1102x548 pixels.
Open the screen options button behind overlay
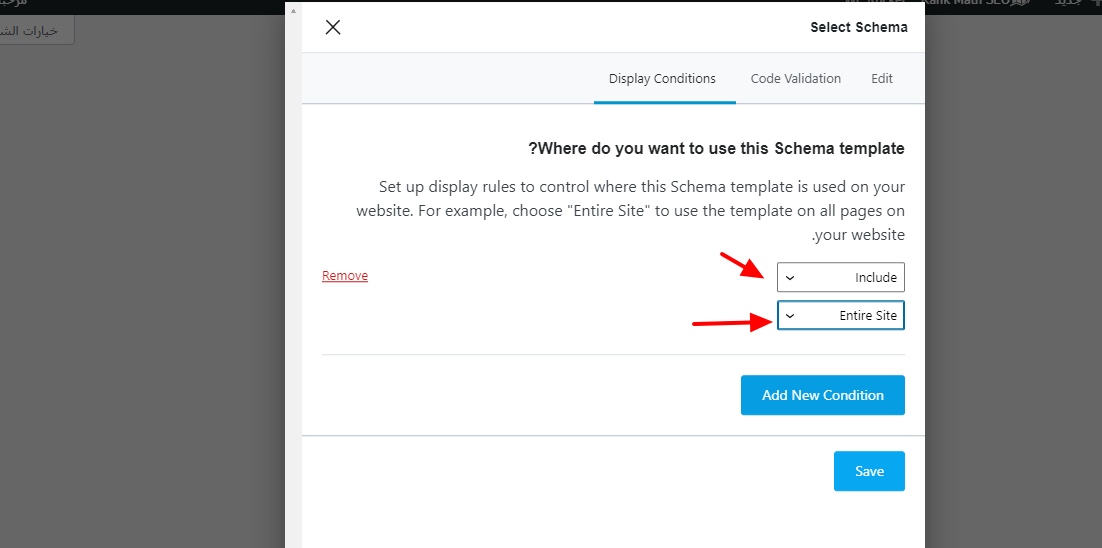coord(36,30)
